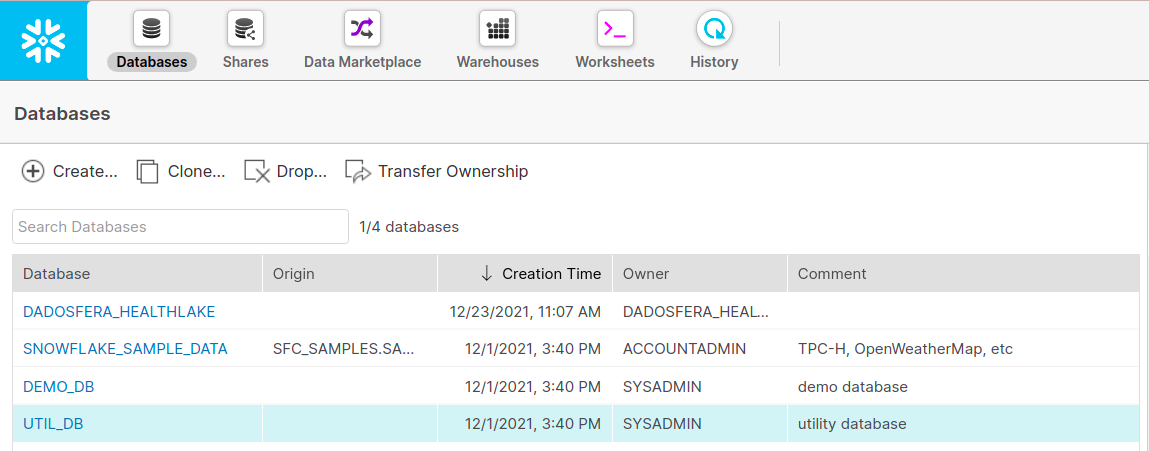Viewport: 1149px width, 451px height.
Task: Switch to the Warehouses tab label
Action: [498, 62]
